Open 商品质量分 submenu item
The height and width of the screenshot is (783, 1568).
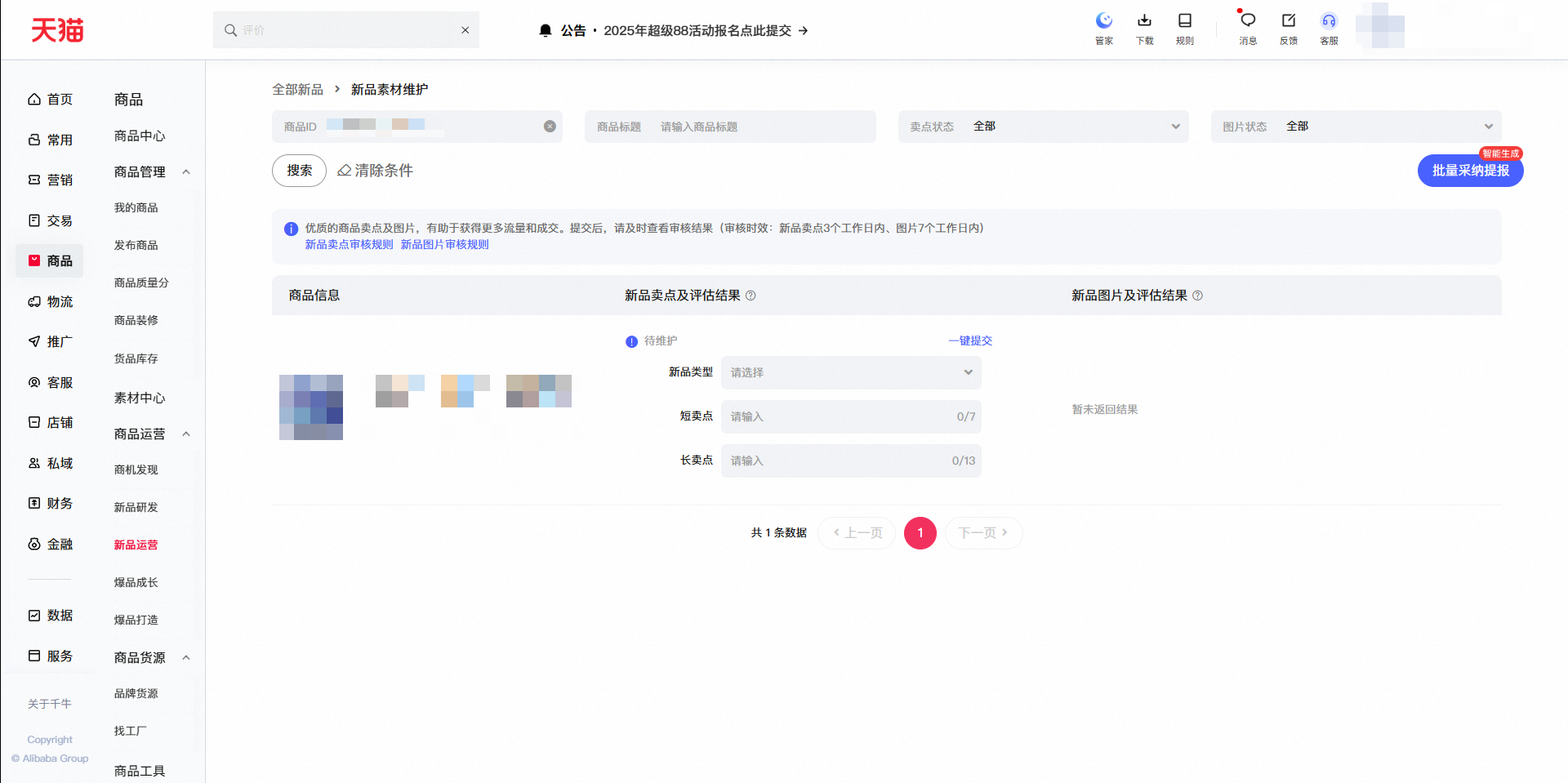click(141, 283)
